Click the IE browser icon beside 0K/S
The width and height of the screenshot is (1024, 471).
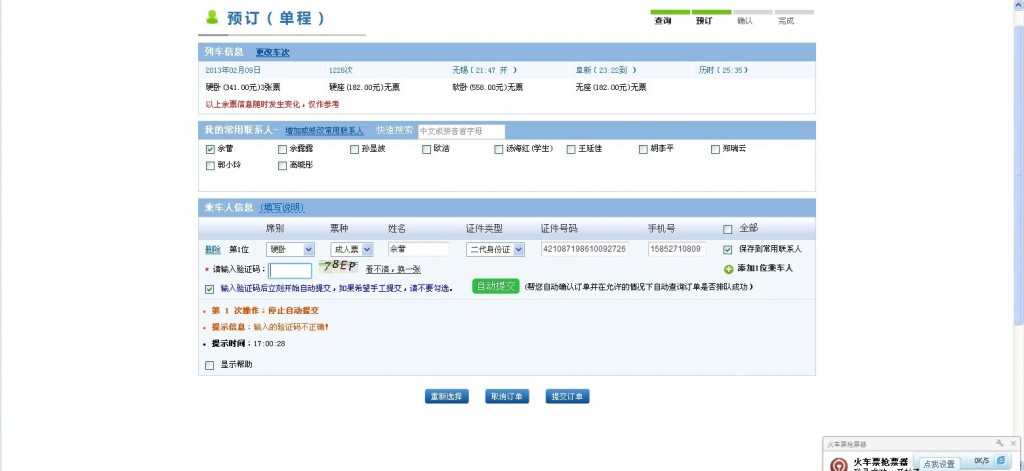[x=1000, y=461]
